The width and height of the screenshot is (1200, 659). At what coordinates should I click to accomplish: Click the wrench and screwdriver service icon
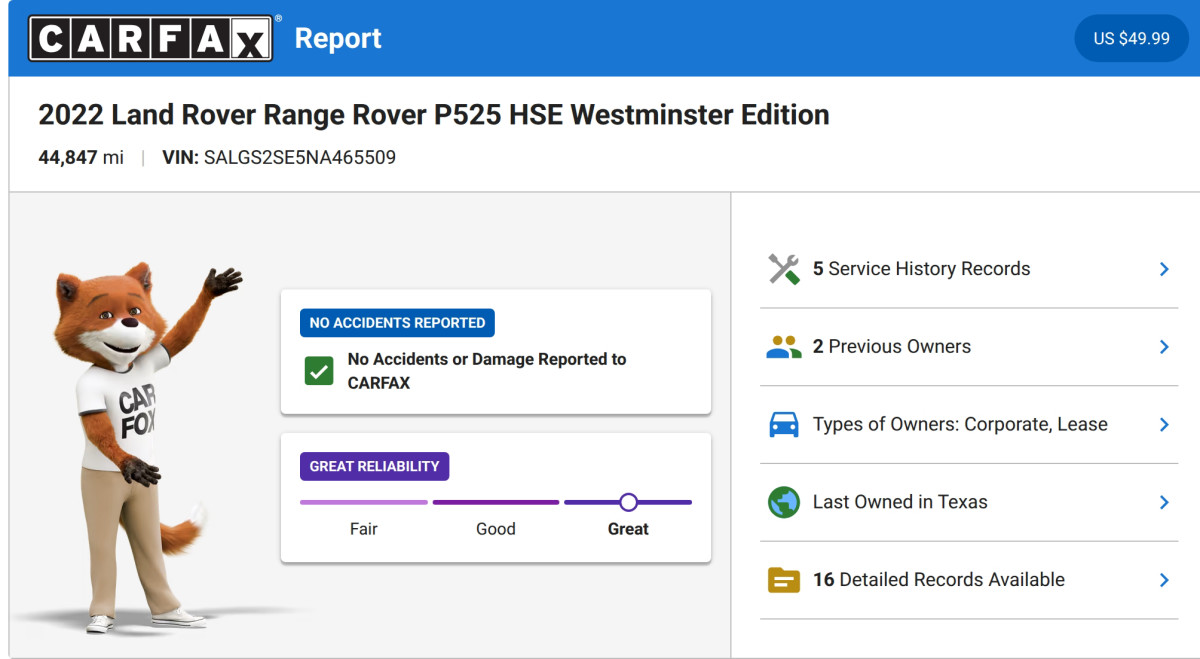click(x=784, y=269)
